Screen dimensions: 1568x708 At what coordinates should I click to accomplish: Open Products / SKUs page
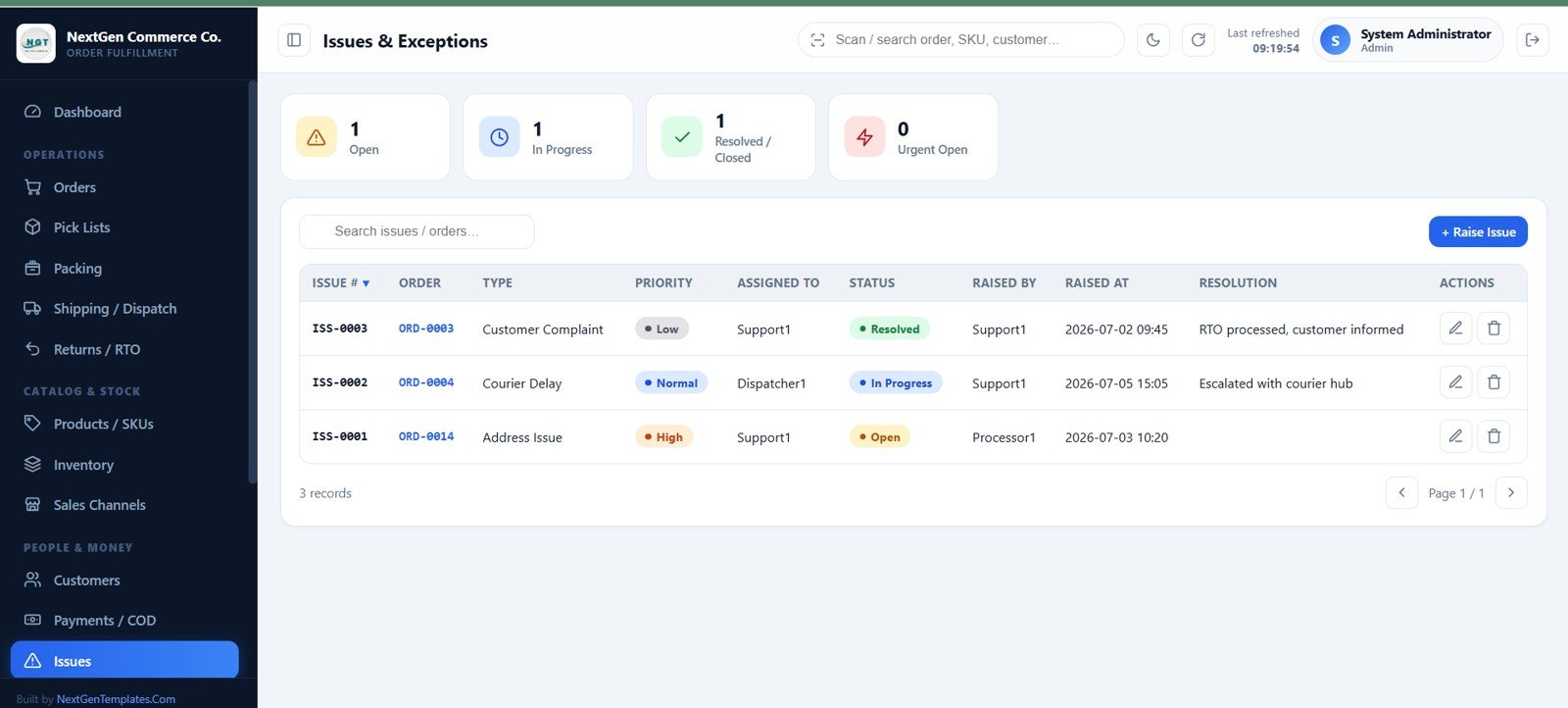124,424
